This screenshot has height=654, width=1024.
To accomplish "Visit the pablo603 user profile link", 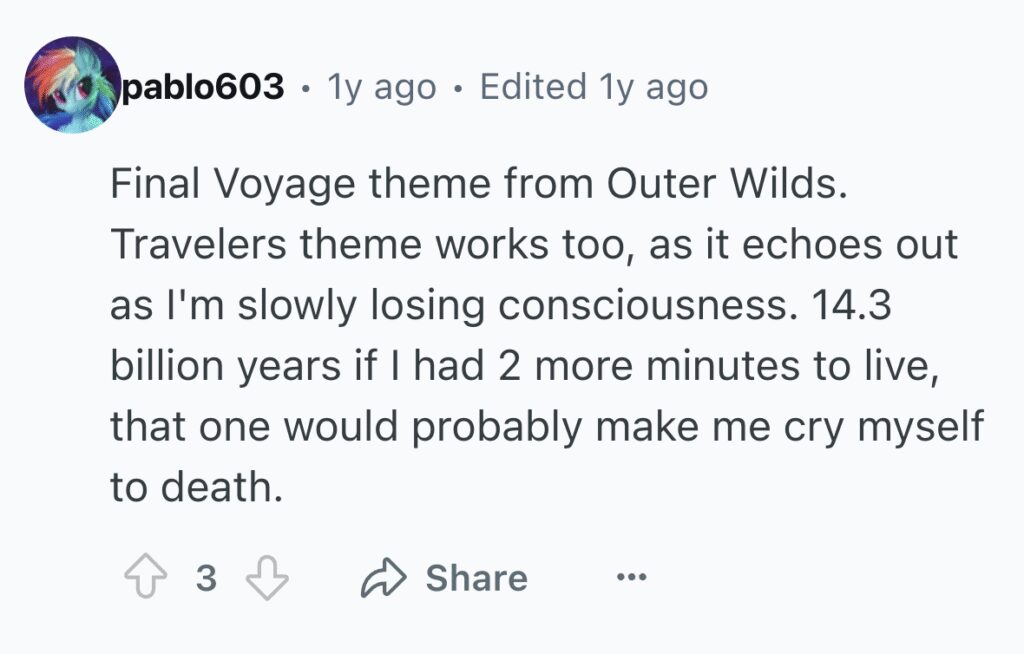I will point(203,86).
